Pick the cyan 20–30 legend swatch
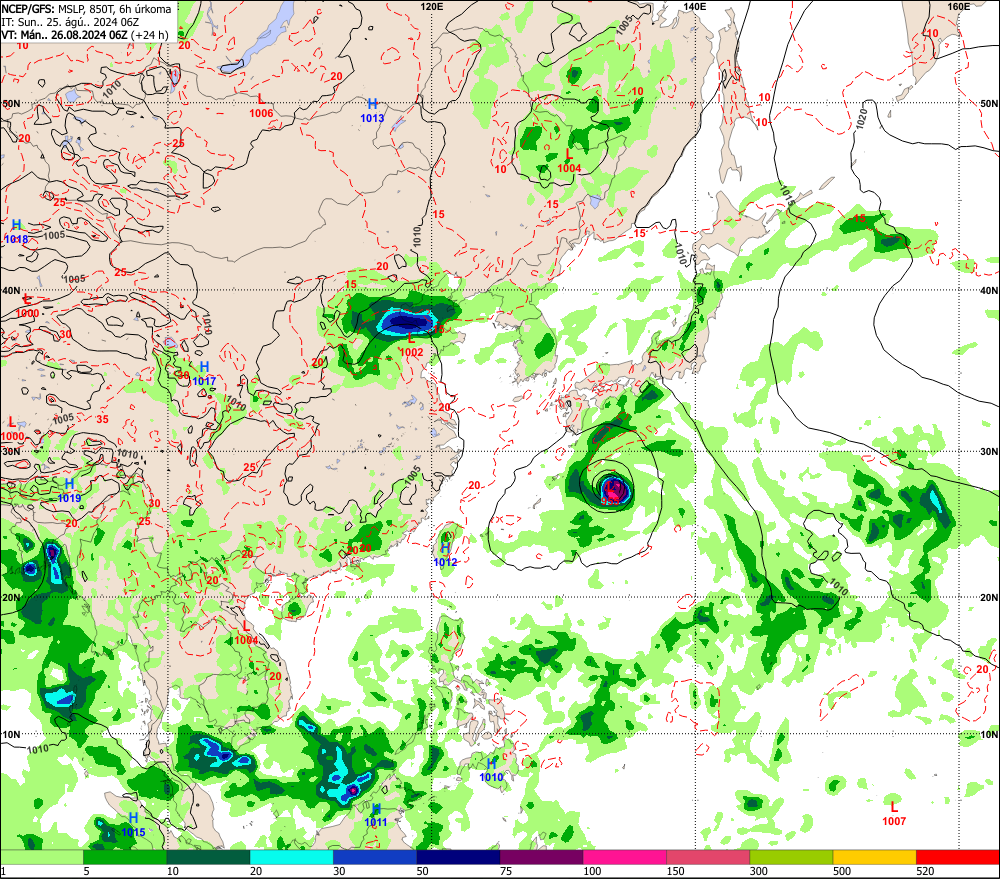Viewport: 1000px width, 879px height. (291, 857)
